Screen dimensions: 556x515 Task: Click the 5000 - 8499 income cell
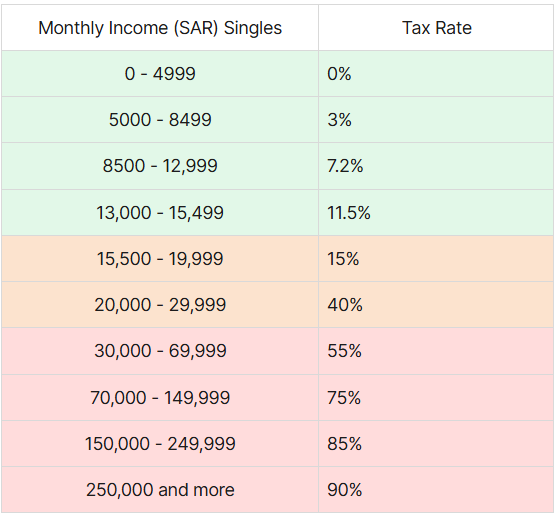tap(160, 120)
